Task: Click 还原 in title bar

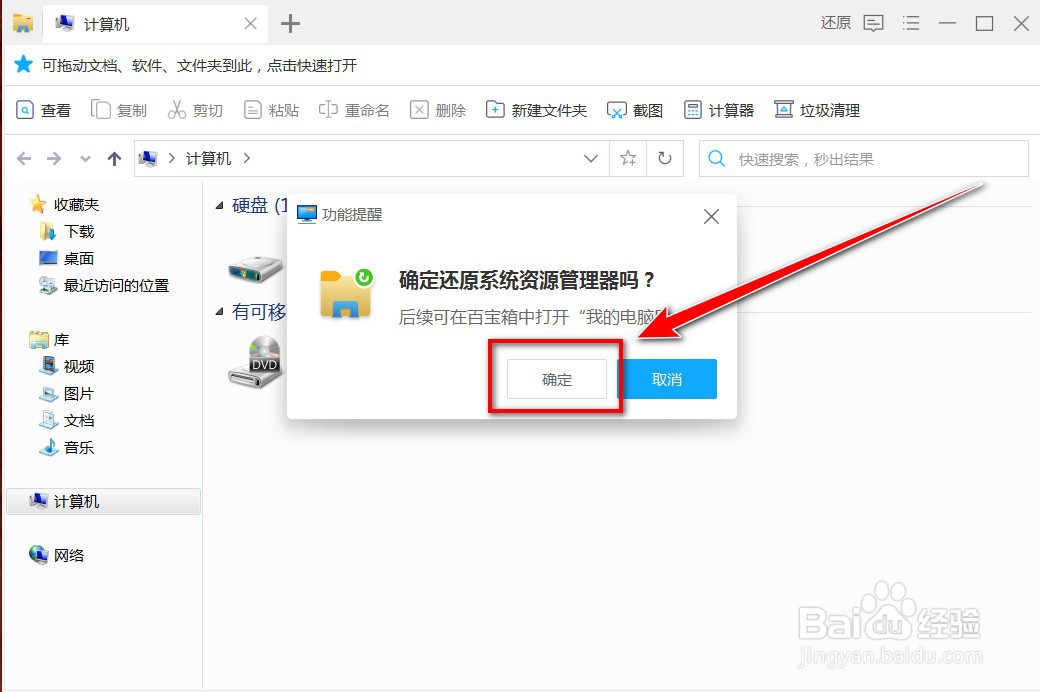Action: click(835, 23)
